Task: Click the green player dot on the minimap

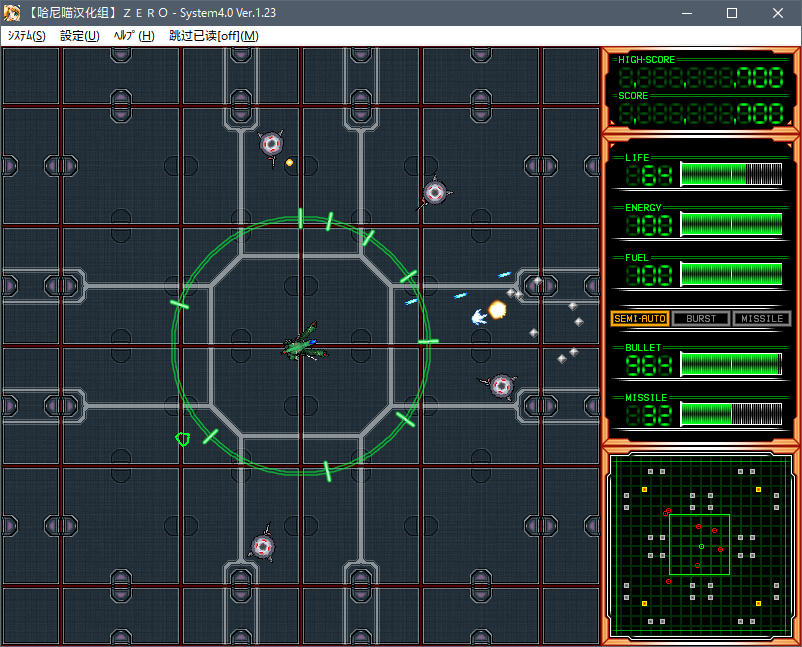Action: [701, 547]
